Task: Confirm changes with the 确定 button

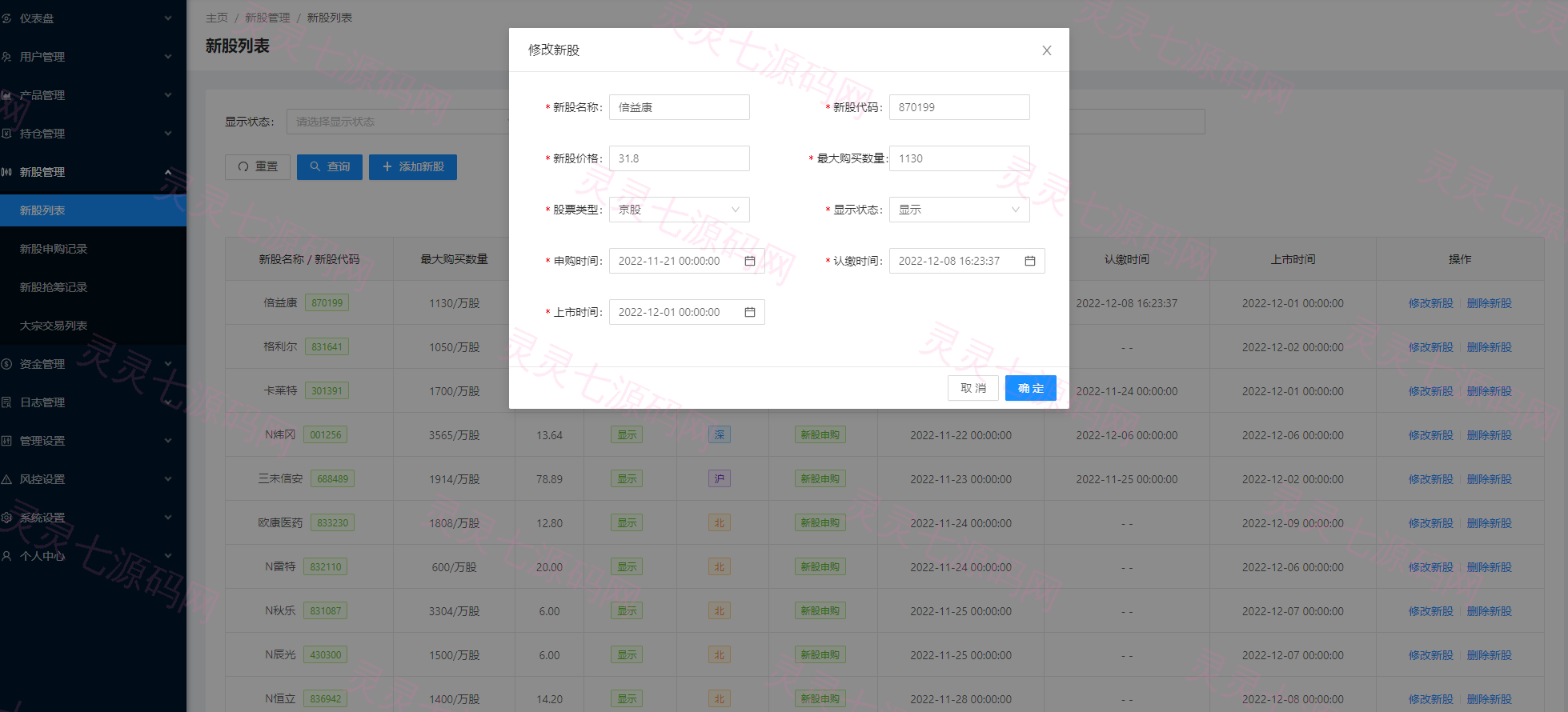Action: point(1031,388)
